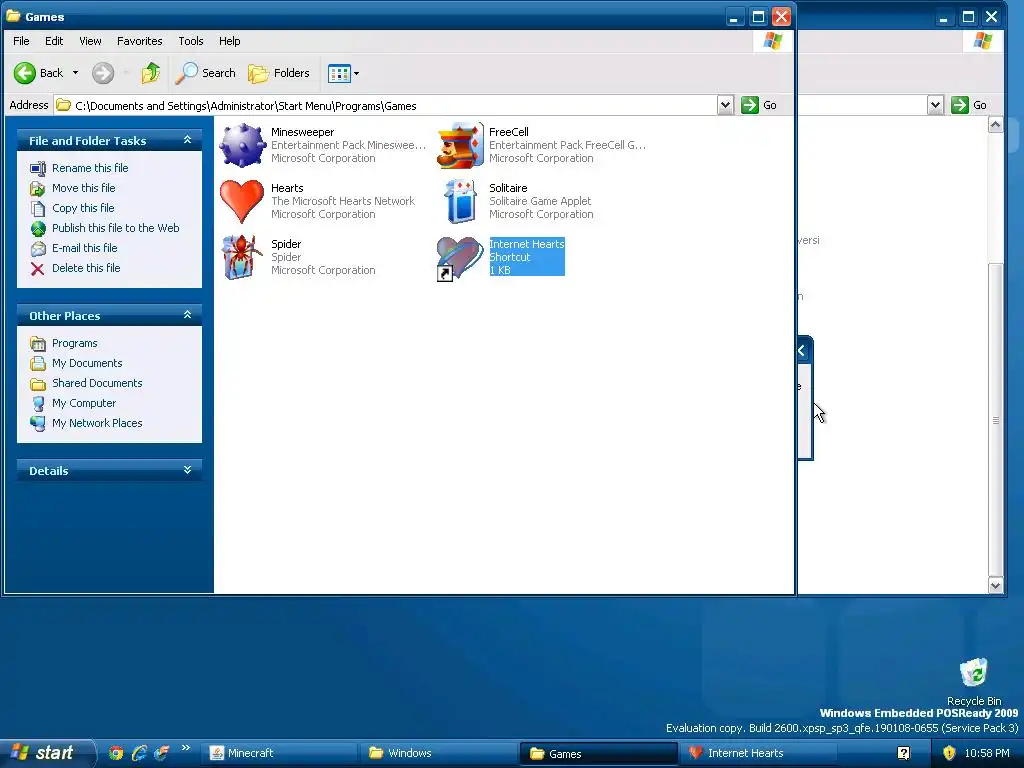Viewport: 1024px width, 768px height.
Task: Open the Minesweeper game icon
Action: (x=242, y=145)
